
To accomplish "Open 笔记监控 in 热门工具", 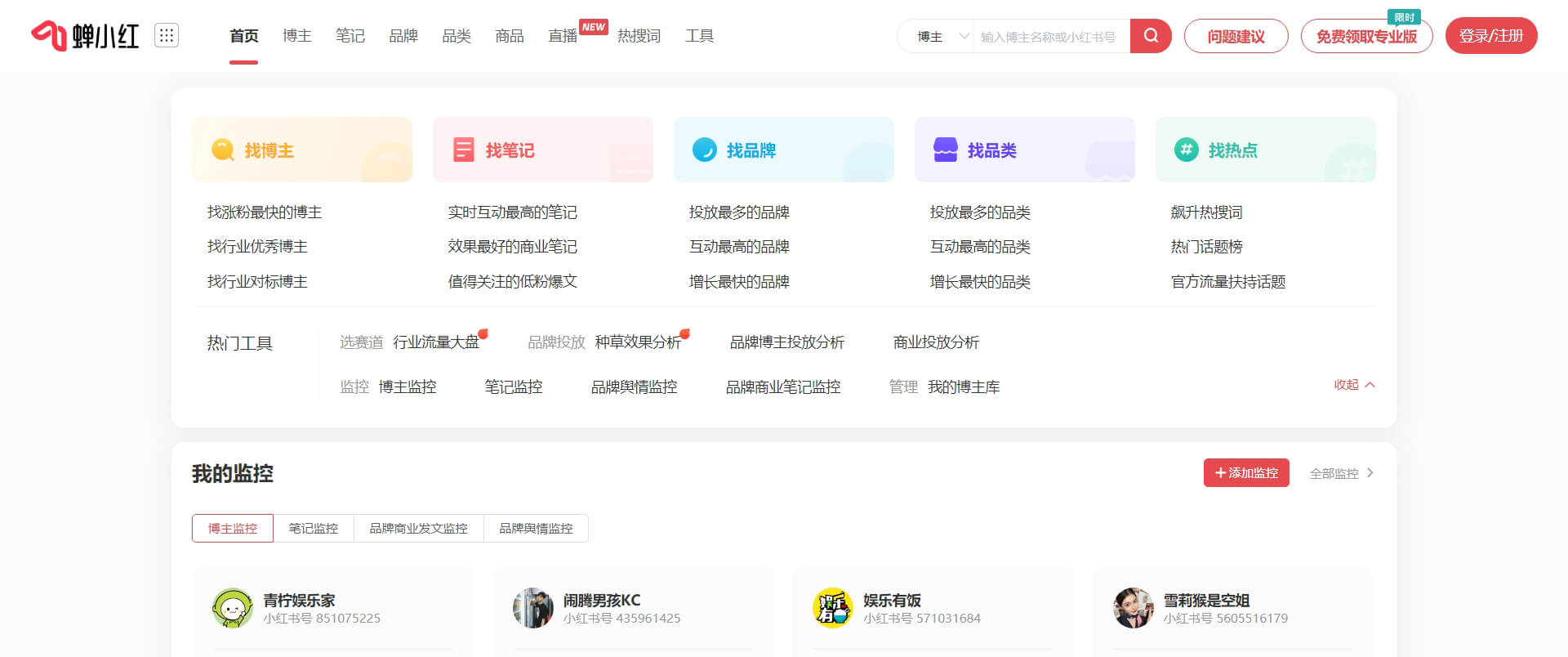I will [x=514, y=387].
